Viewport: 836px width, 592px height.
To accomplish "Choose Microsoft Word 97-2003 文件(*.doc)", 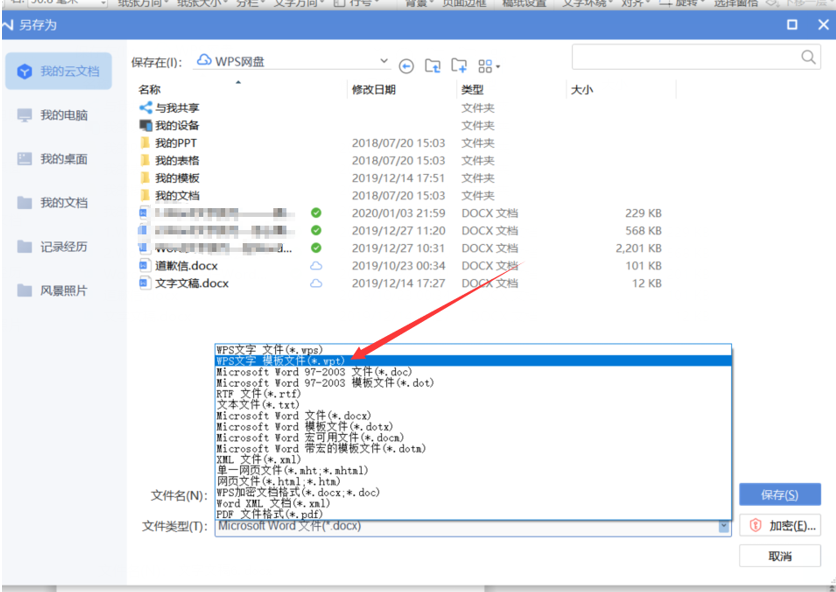I will click(x=473, y=372).
